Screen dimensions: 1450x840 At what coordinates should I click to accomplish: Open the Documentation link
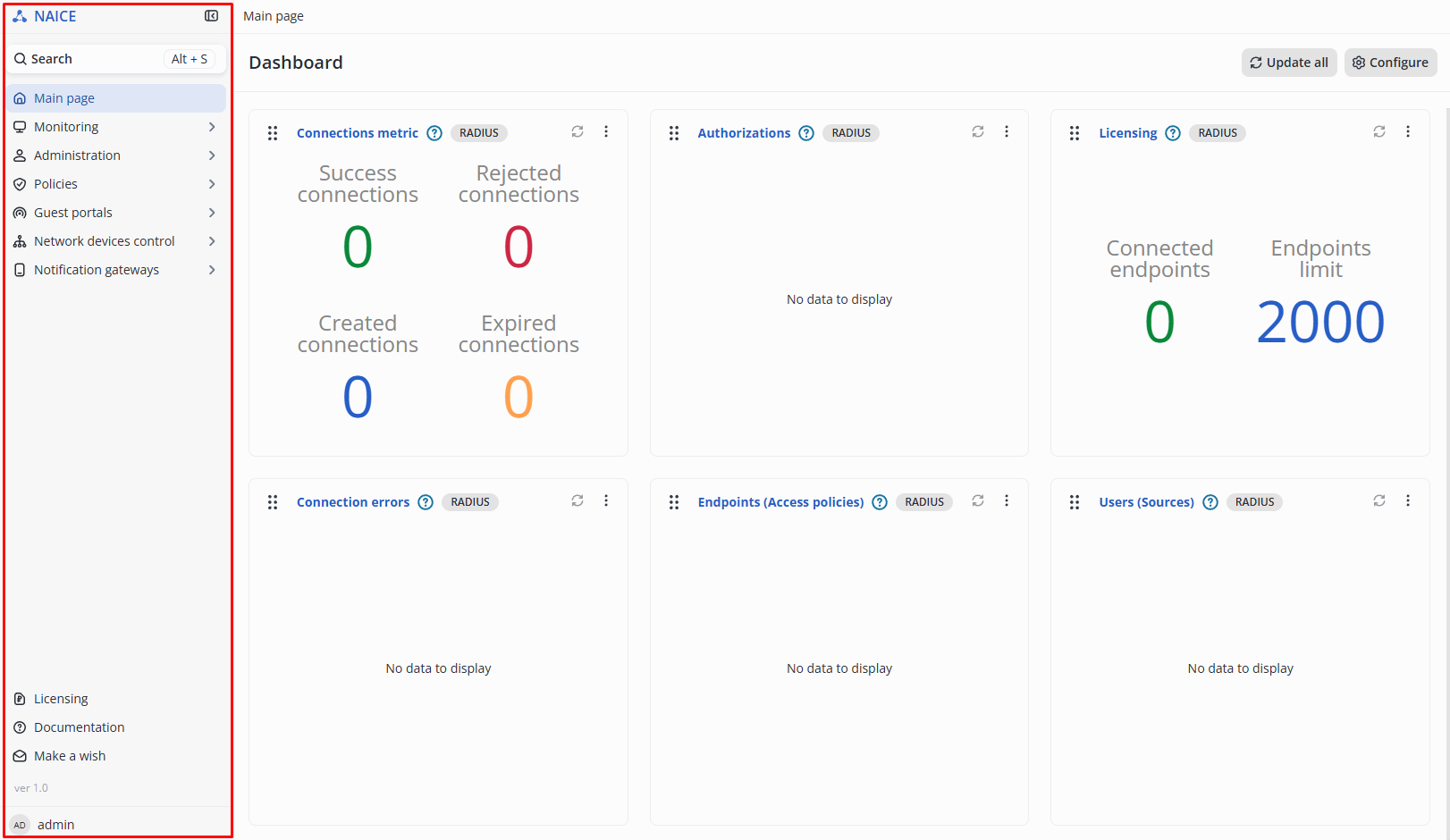[79, 727]
